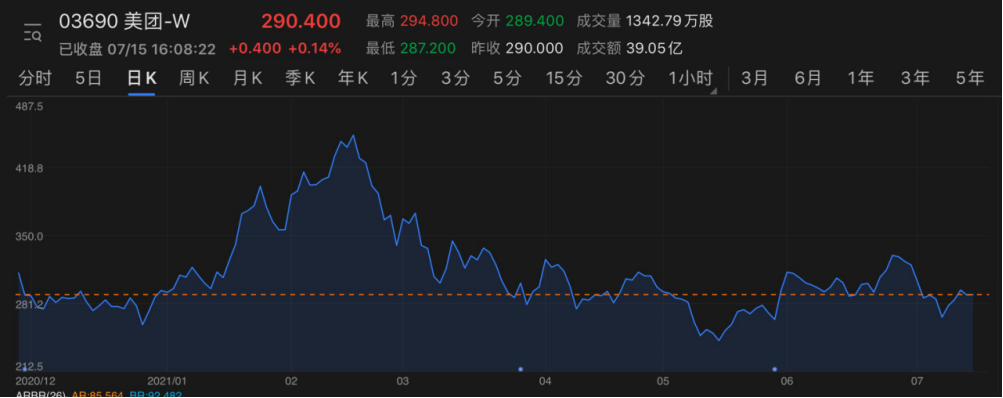The height and width of the screenshot is (398, 1003).
Task: Click the 最高 value 294.800
Action: point(429,21)
